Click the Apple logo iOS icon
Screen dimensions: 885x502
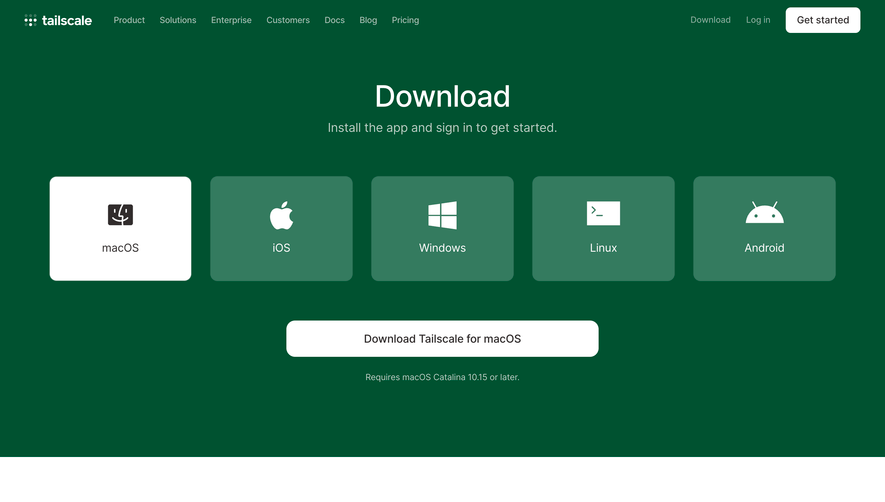pos(281,215)
